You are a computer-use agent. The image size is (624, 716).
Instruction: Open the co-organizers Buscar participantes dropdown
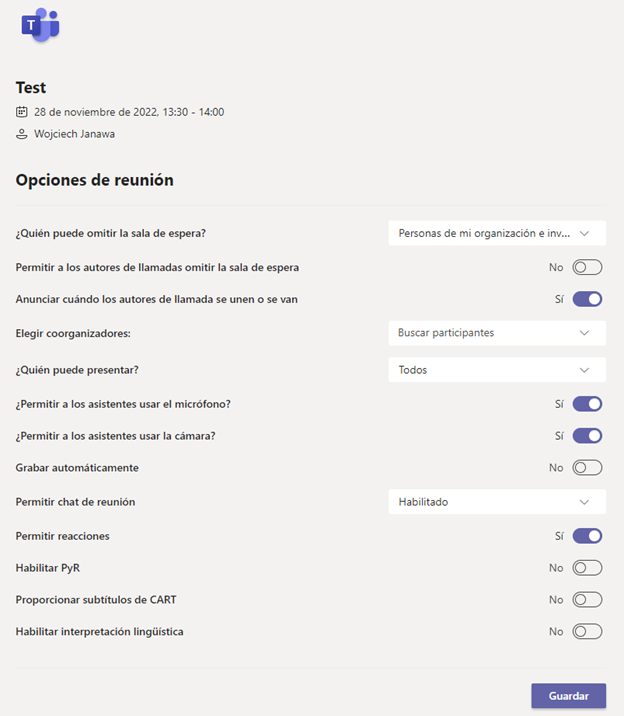coord(496,333)
